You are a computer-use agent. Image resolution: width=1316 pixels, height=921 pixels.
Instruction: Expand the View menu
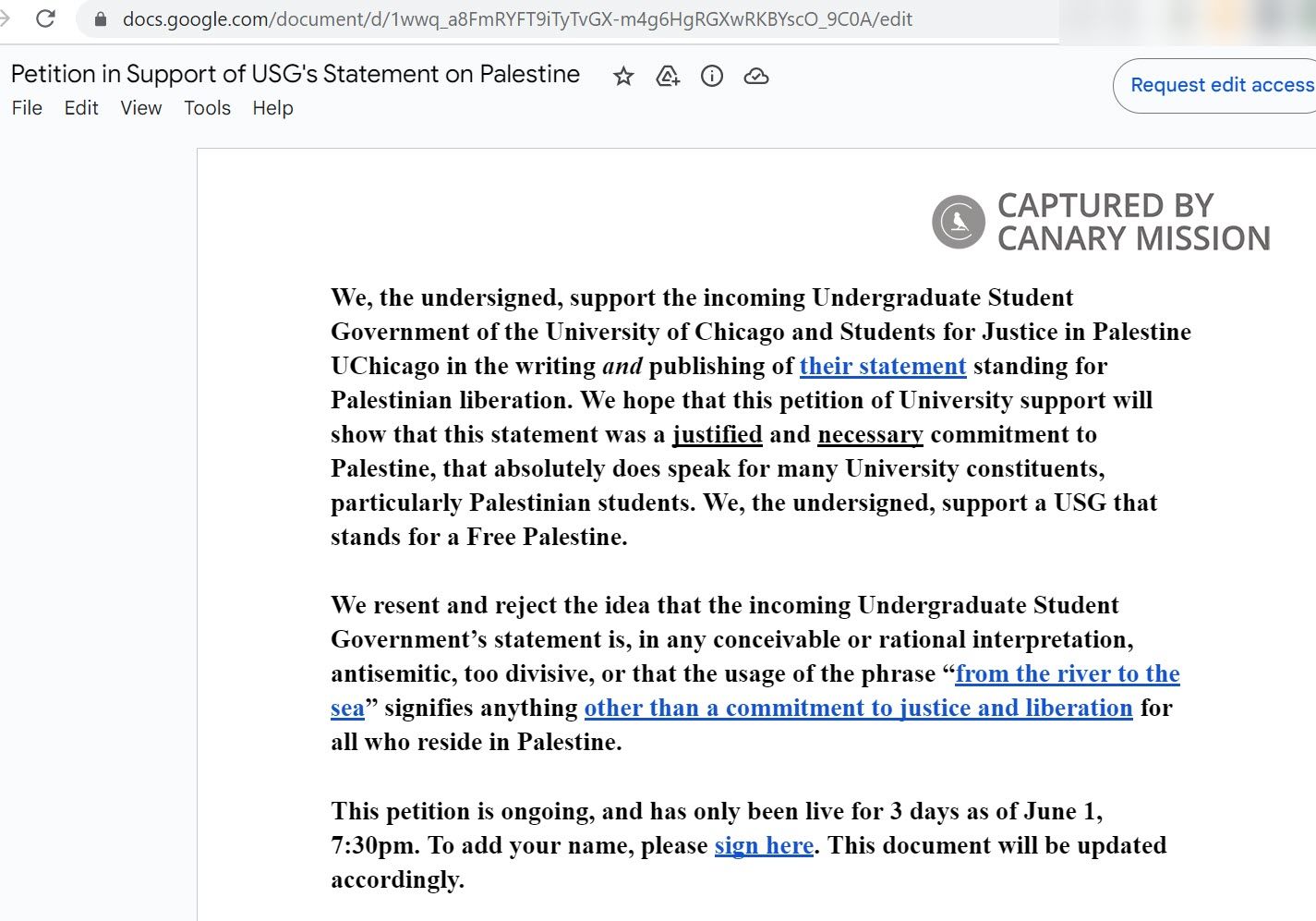pos(141,108)
